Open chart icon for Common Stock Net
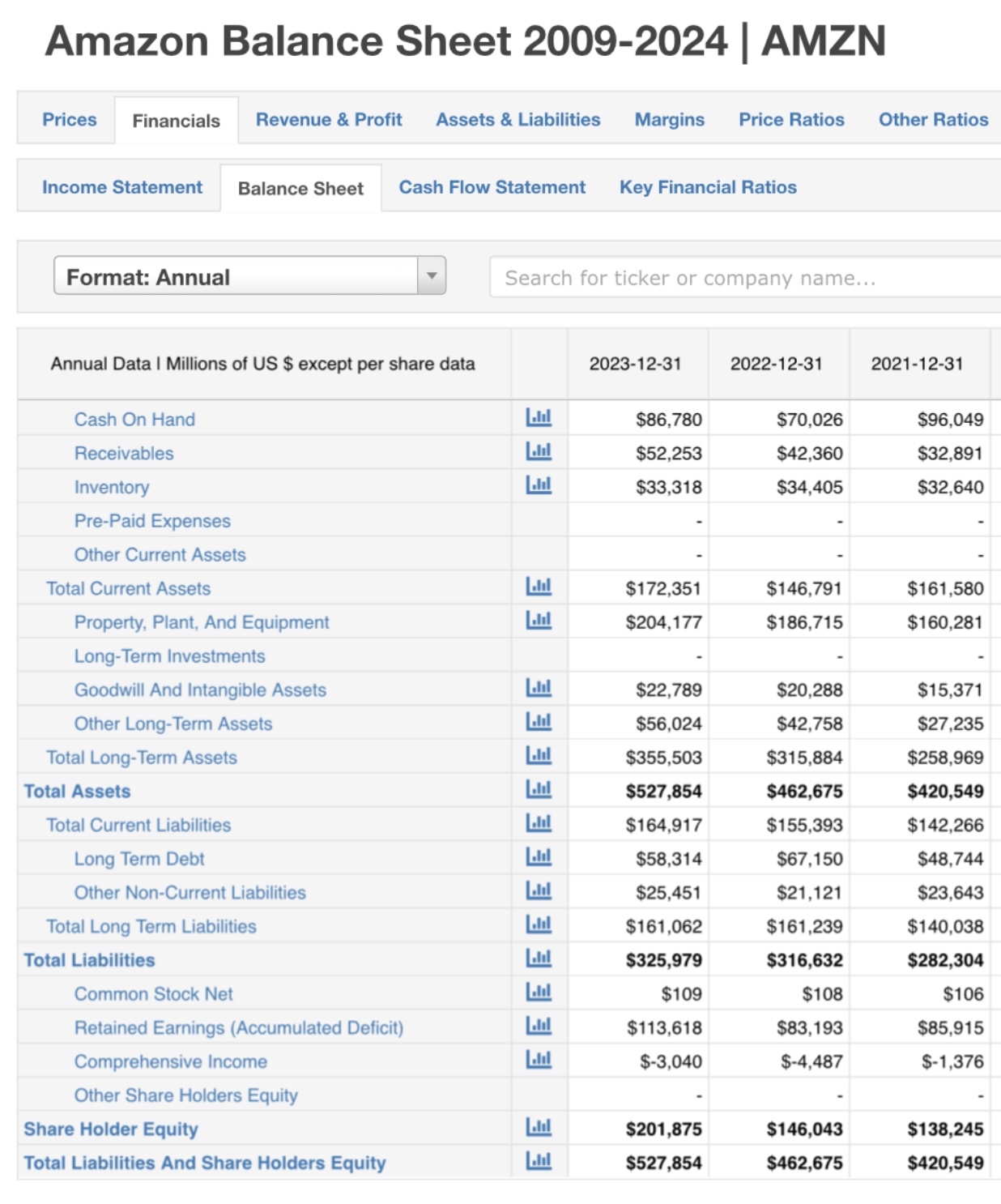This screenshot has width=1001, height=1204. [539, 992]
